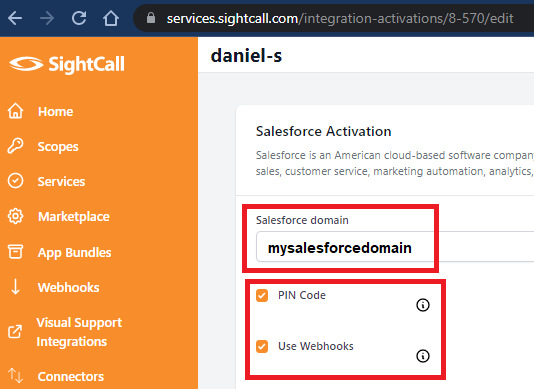Screen dimensions: 534x389
Task: Click the Scopes key icon
Action: [15, 146]
